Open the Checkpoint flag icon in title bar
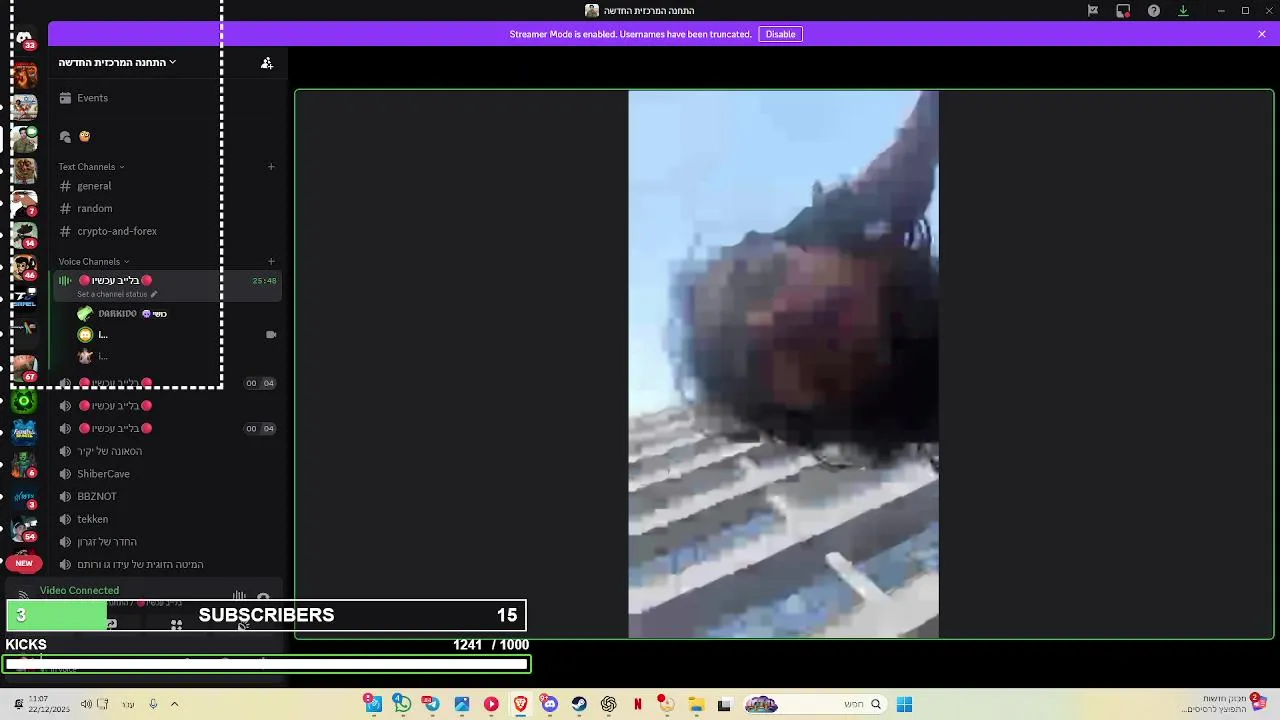The height and width of the screenshot is (720, 1280). 1093,10
